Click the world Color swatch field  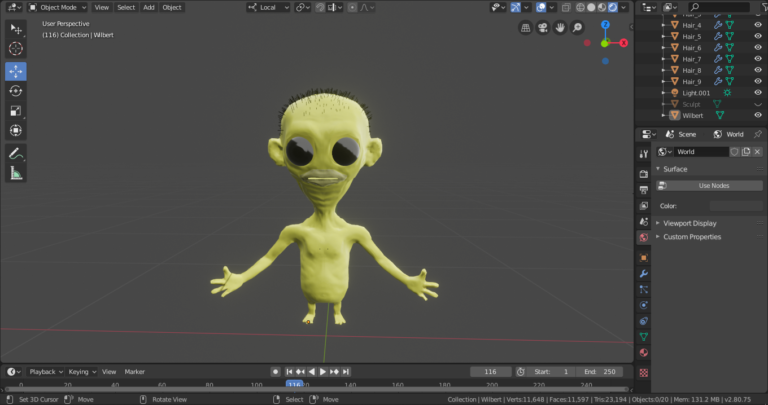[735, 206]
